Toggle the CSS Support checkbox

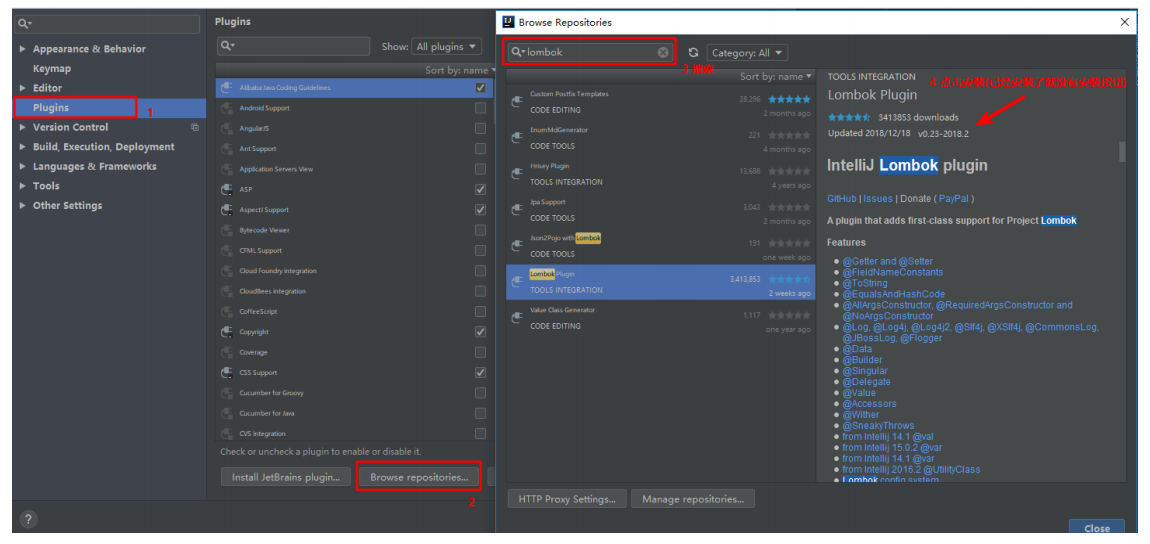480,372
